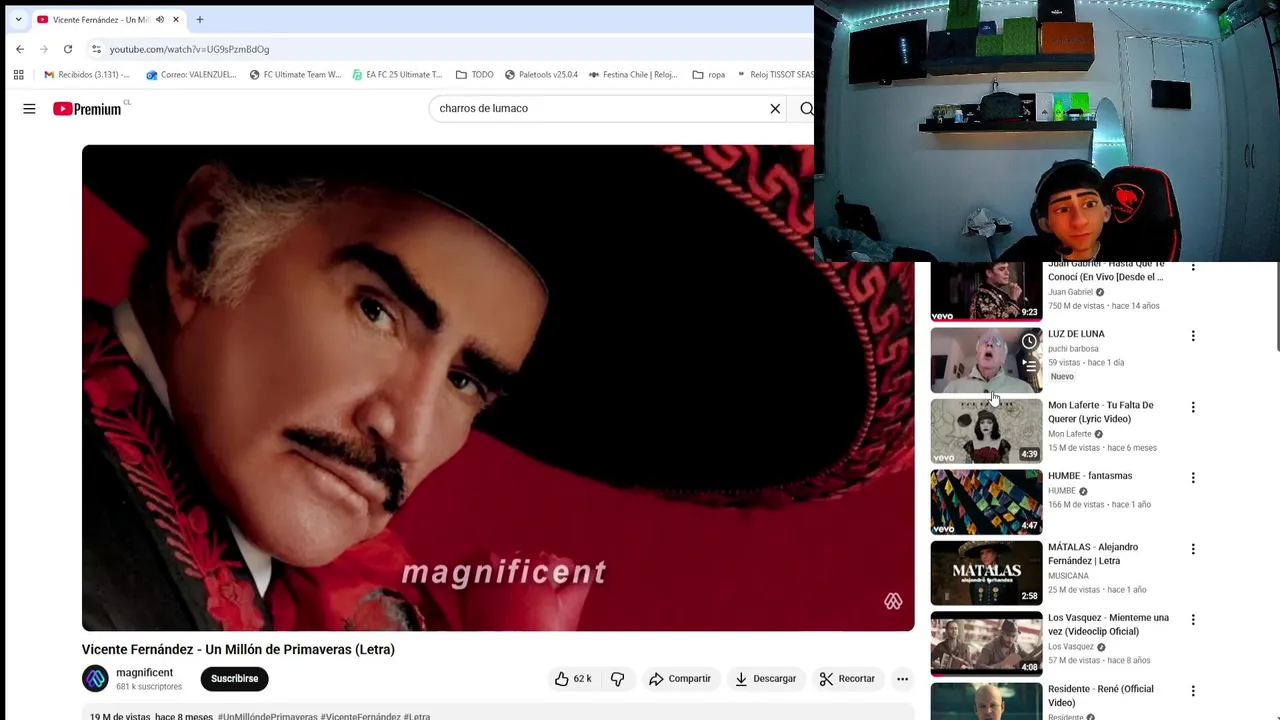The height and width of the screenshot is (720, 1280).
Task: Open Mon Laferte Tu Falta De Querer title
Action: (1100, 412)
